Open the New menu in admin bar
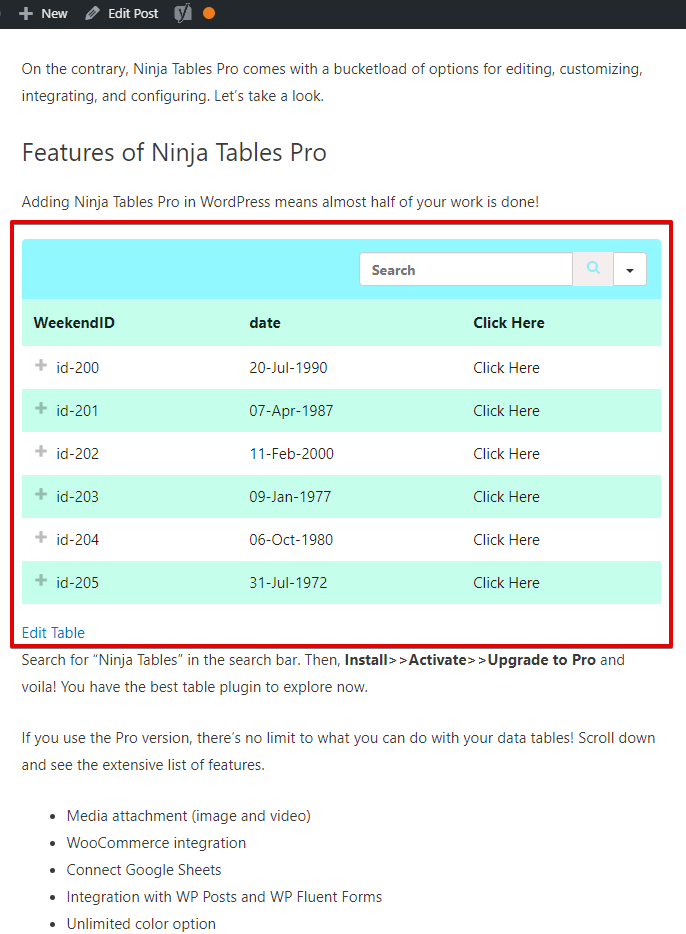686x934 pixels. click(43, 13)
